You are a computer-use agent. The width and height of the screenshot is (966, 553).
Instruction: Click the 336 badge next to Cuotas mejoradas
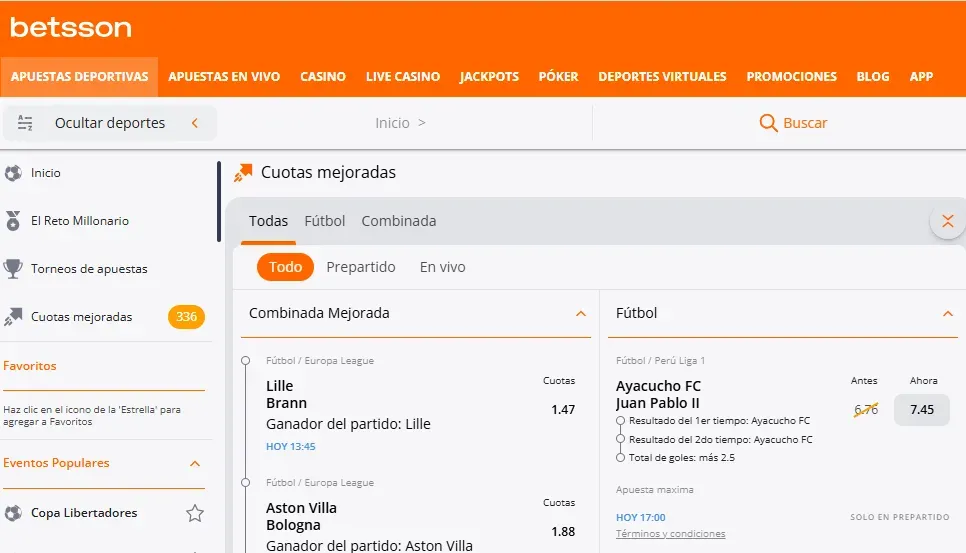[186, 317]
